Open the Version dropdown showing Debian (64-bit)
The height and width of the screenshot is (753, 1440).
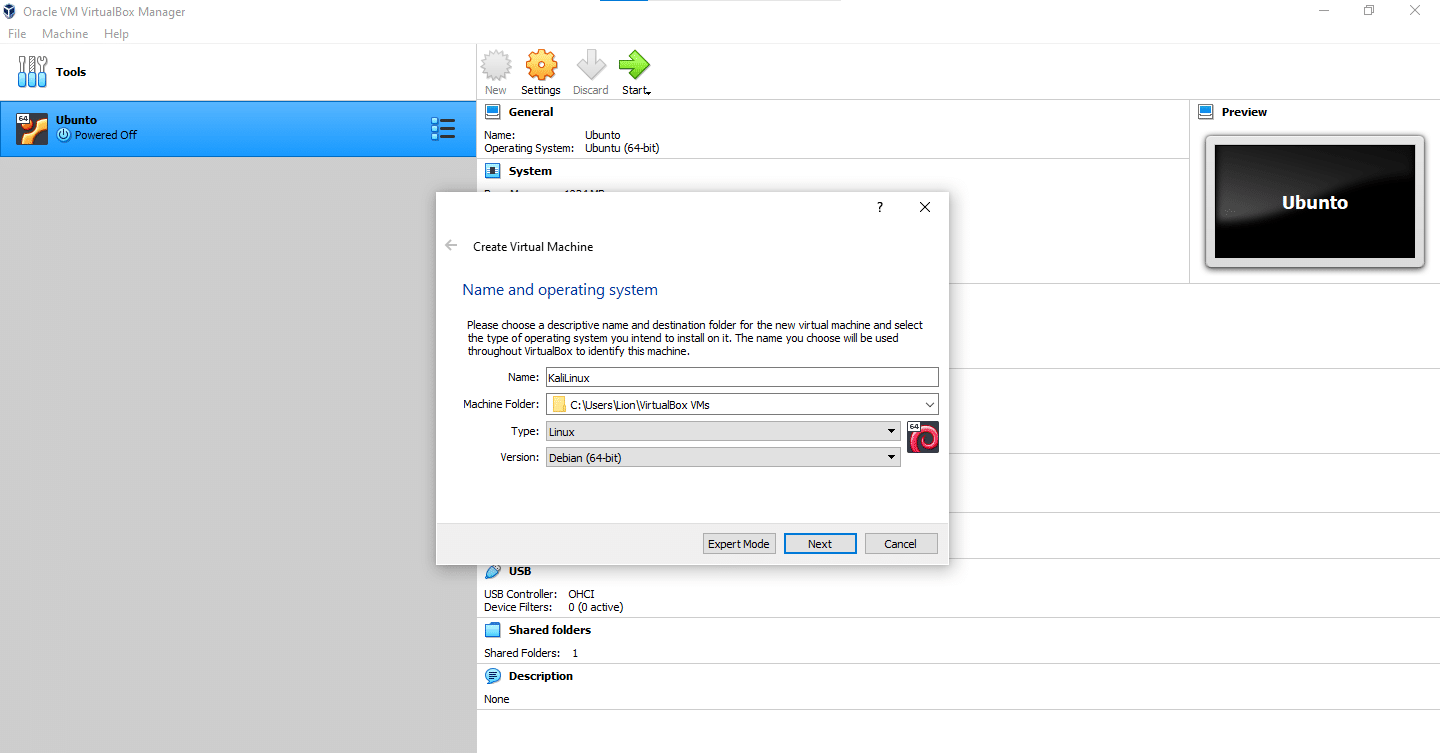[723, 457]
